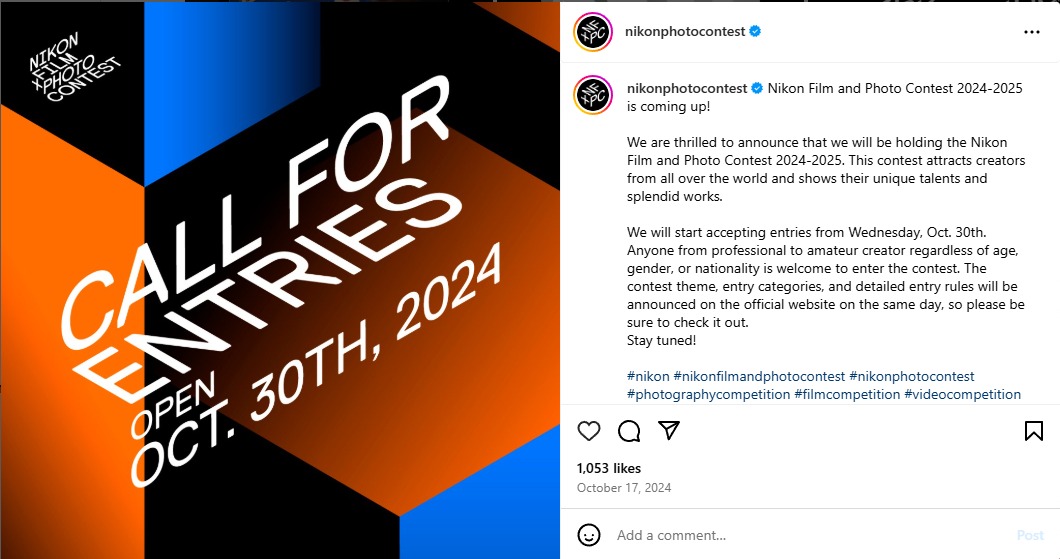
Task: Open the #photographycompetition hashtag
Action: click(708, 394)
